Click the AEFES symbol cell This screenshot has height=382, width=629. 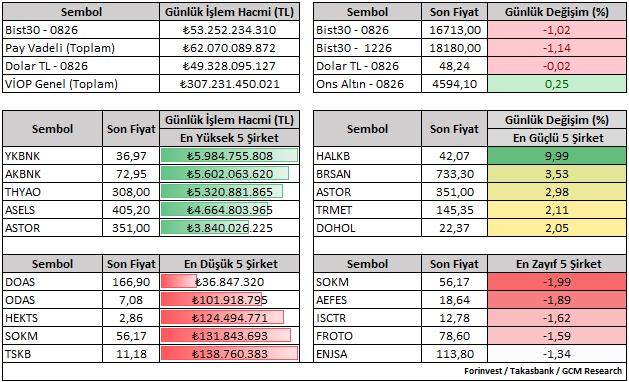367,300
